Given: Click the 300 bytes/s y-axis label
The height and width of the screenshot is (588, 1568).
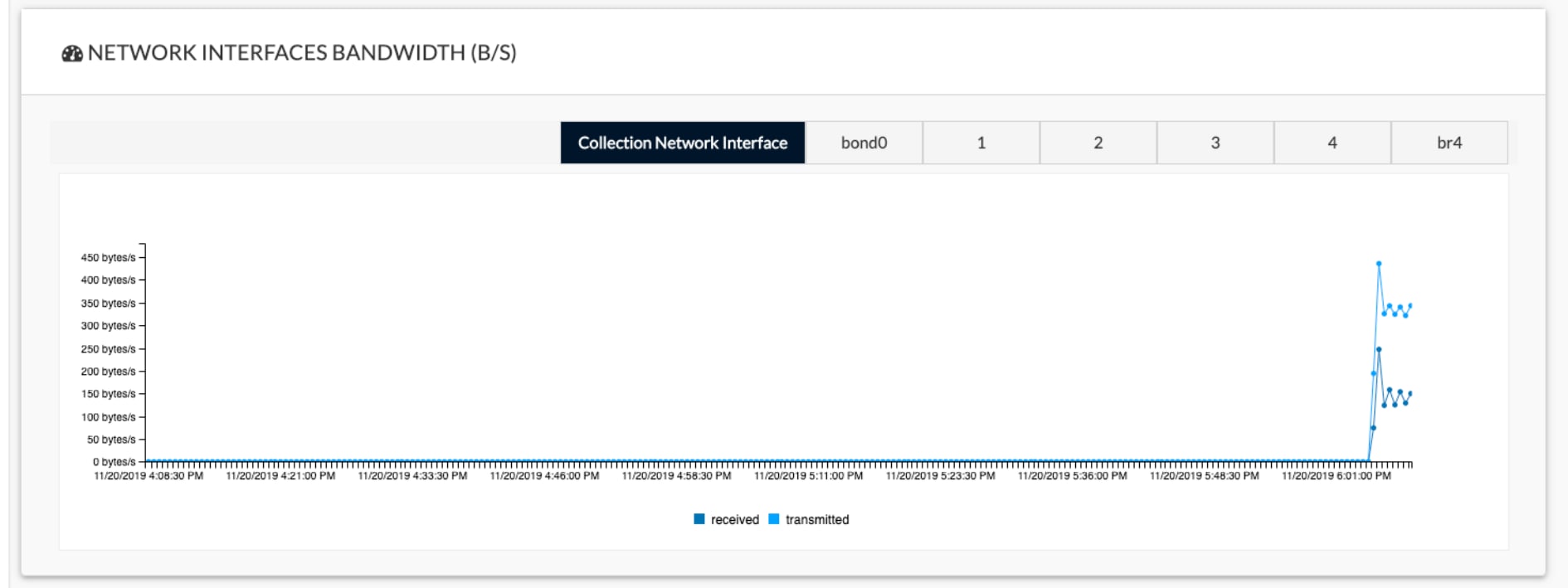Looking at the screenshot, I should [108, 326].
